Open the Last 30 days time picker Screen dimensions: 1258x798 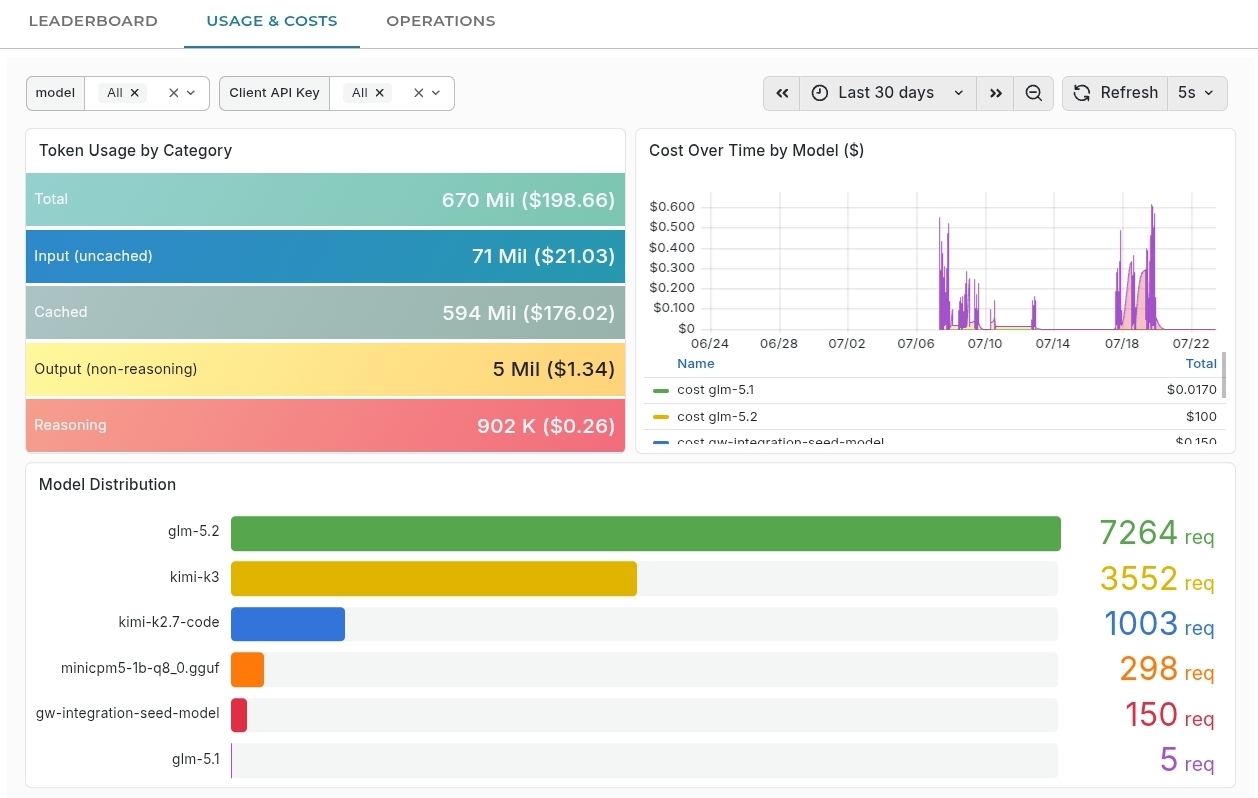pyautogui.click(x=888, y=93)
